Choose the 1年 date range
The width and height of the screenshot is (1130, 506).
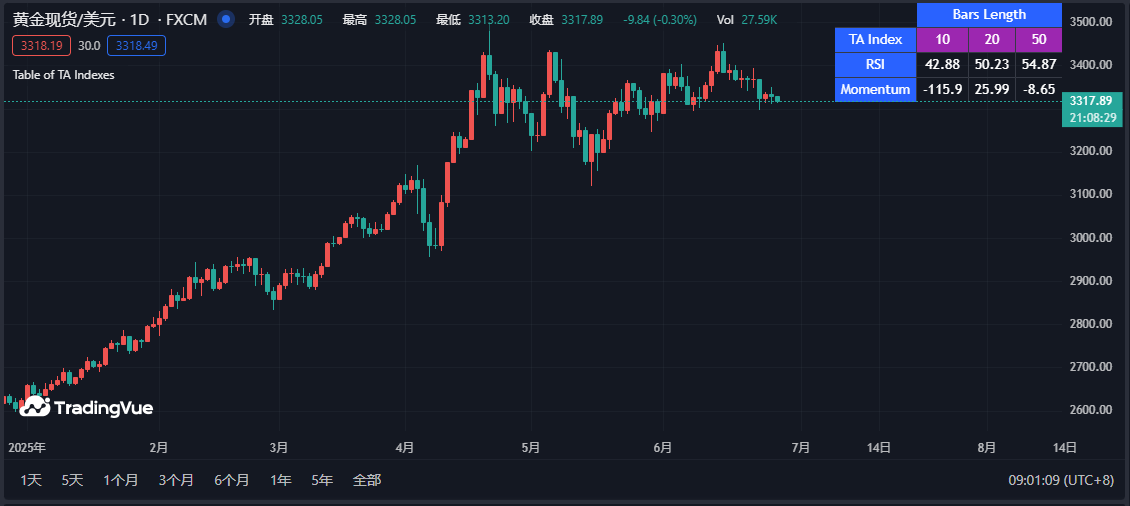pos(281,480)
